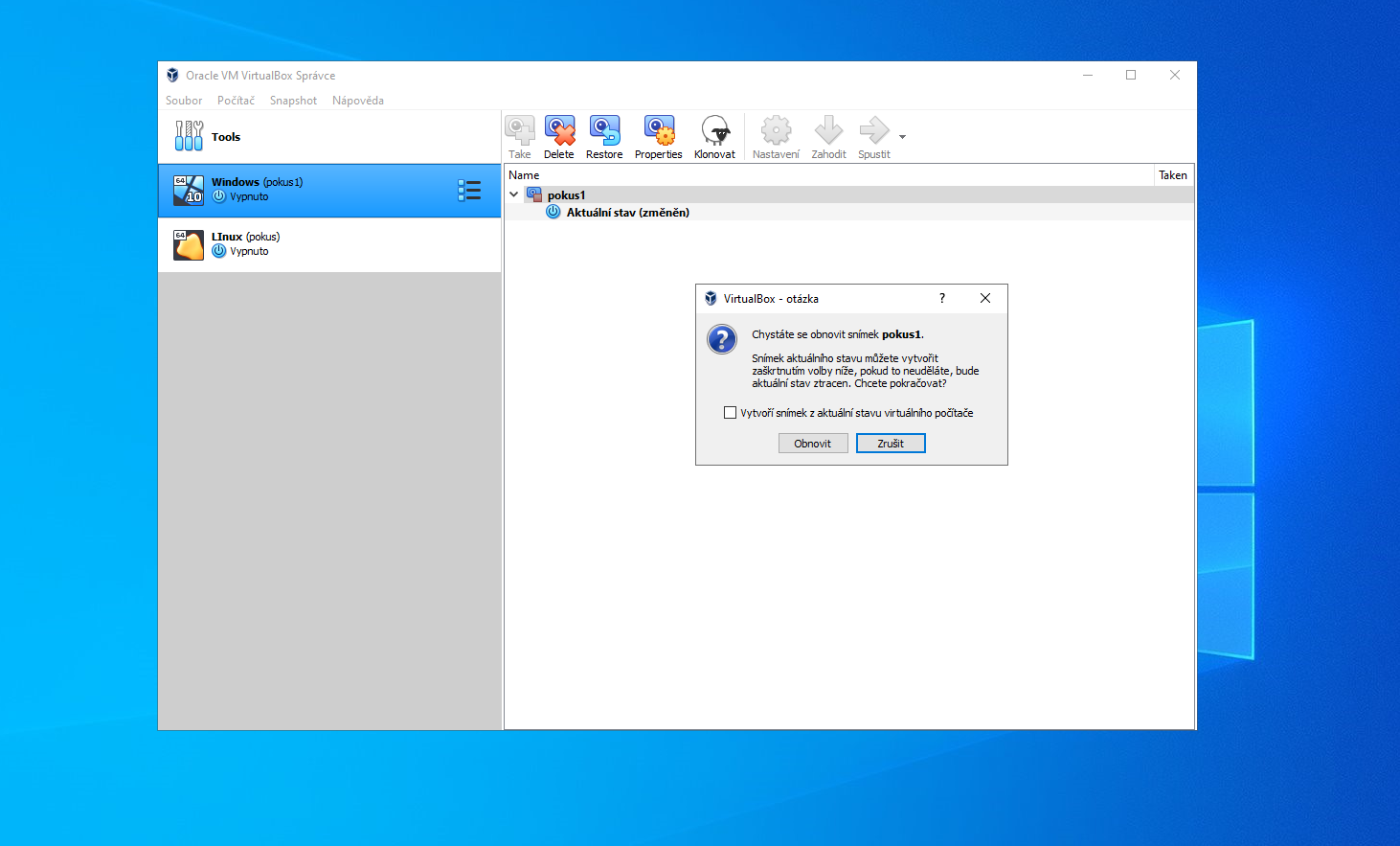Viewport: 1400px width, 846px height.
Task: Click the Linux VM icon
Action: pos(189,245)
